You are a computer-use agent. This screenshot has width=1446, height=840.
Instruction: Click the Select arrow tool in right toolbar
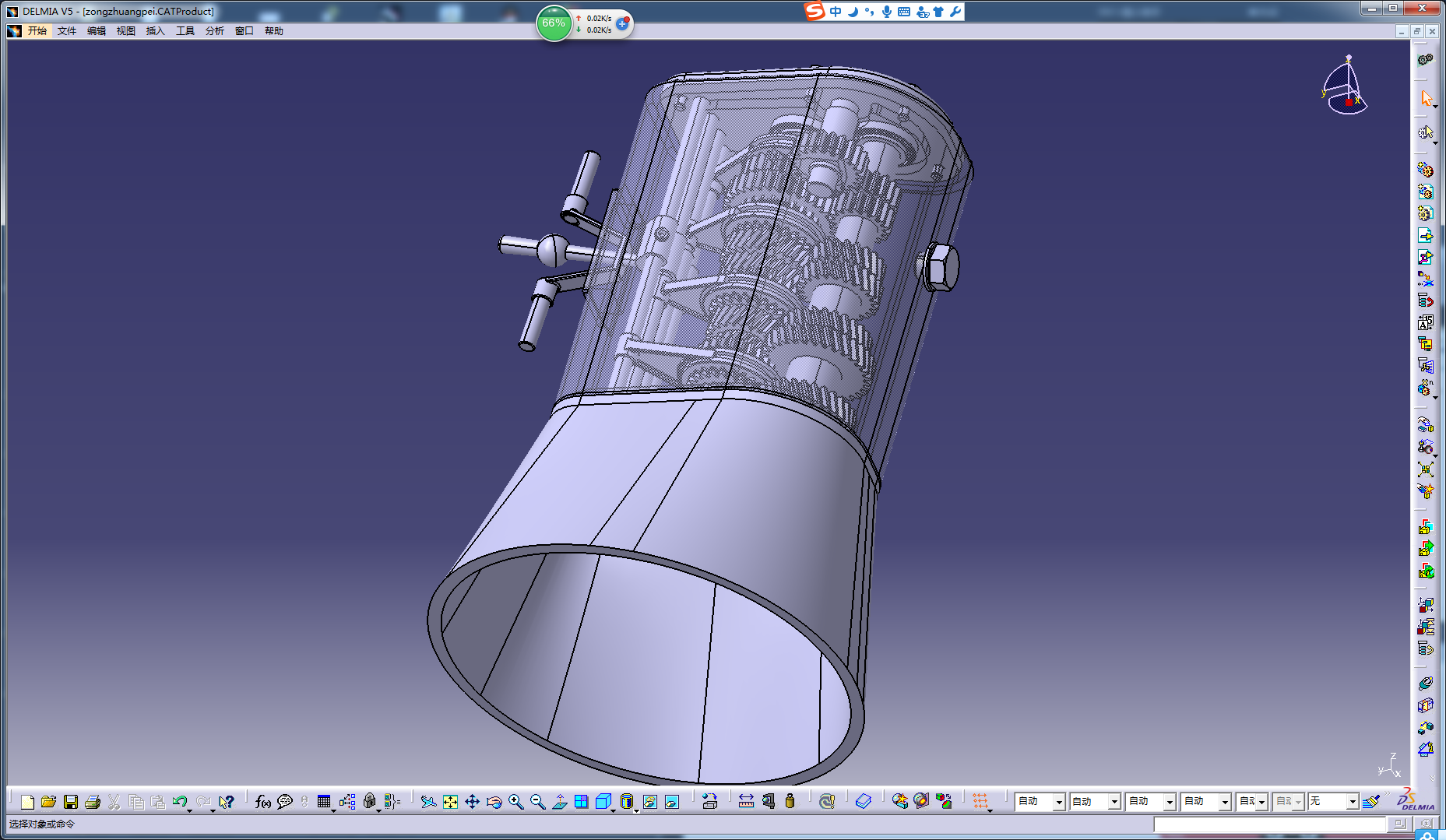[1425, 98]
